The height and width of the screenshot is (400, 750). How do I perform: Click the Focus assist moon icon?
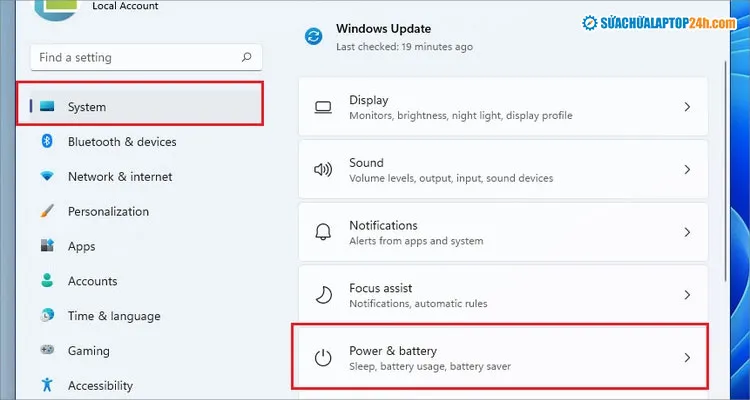(323, 295)
